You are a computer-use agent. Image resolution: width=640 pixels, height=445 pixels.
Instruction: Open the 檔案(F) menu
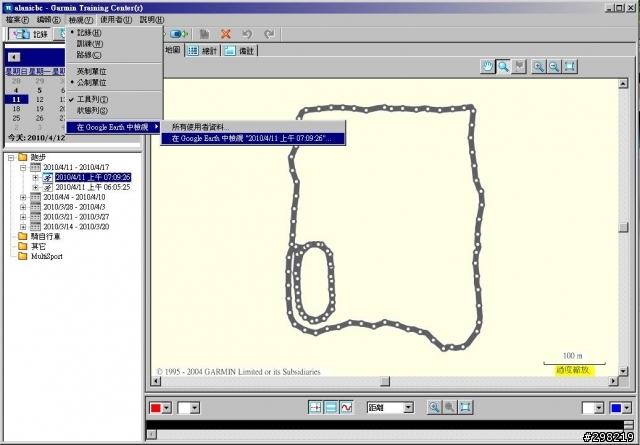click(17, 20)
